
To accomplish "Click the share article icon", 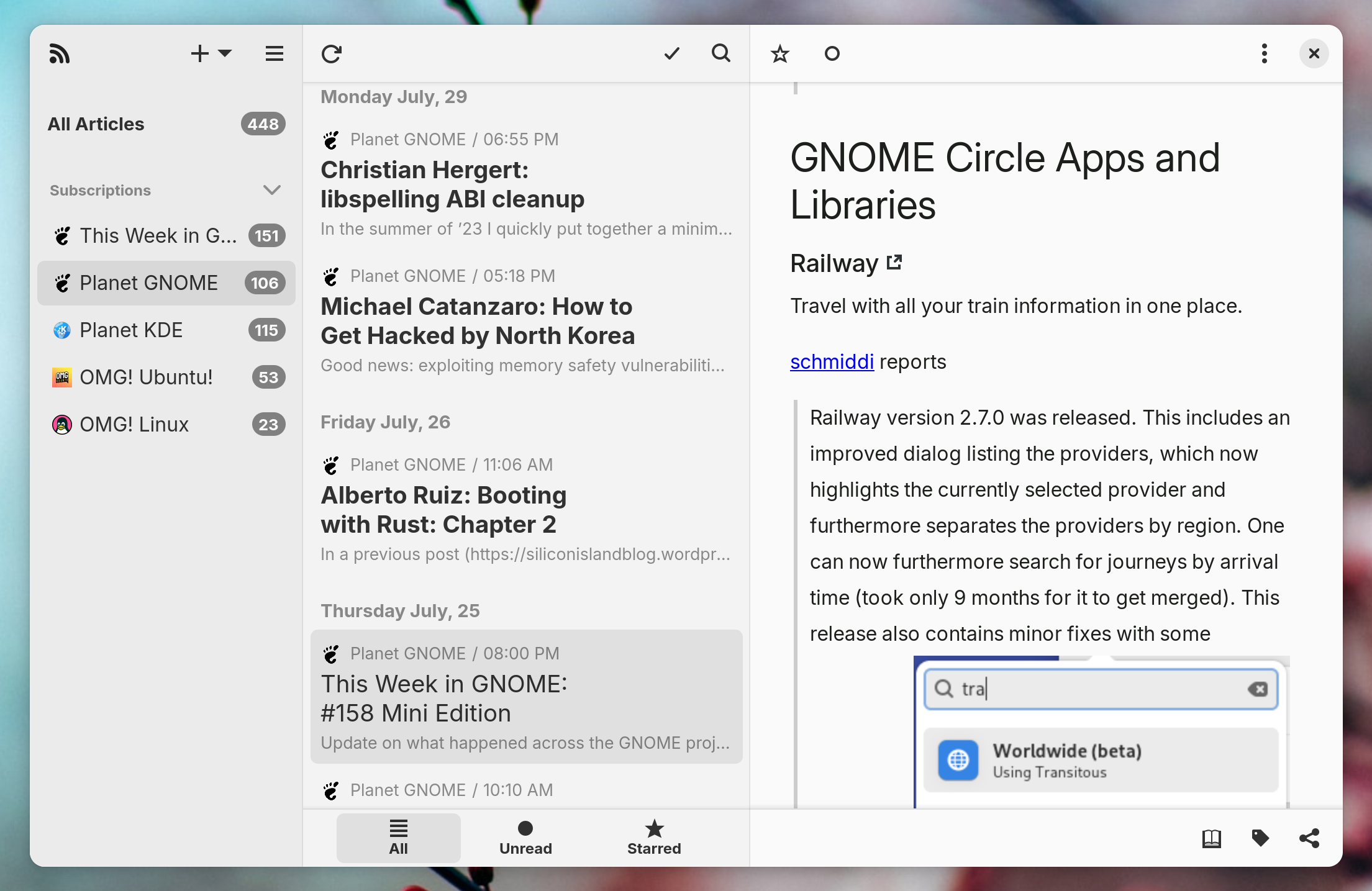I will pyautogui.click(x=1309, y=838).
